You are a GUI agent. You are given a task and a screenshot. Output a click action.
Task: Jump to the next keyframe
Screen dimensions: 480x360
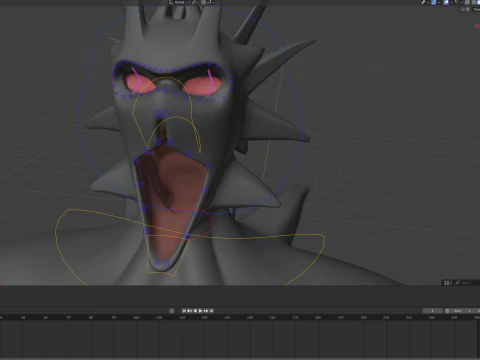(206, 311)
